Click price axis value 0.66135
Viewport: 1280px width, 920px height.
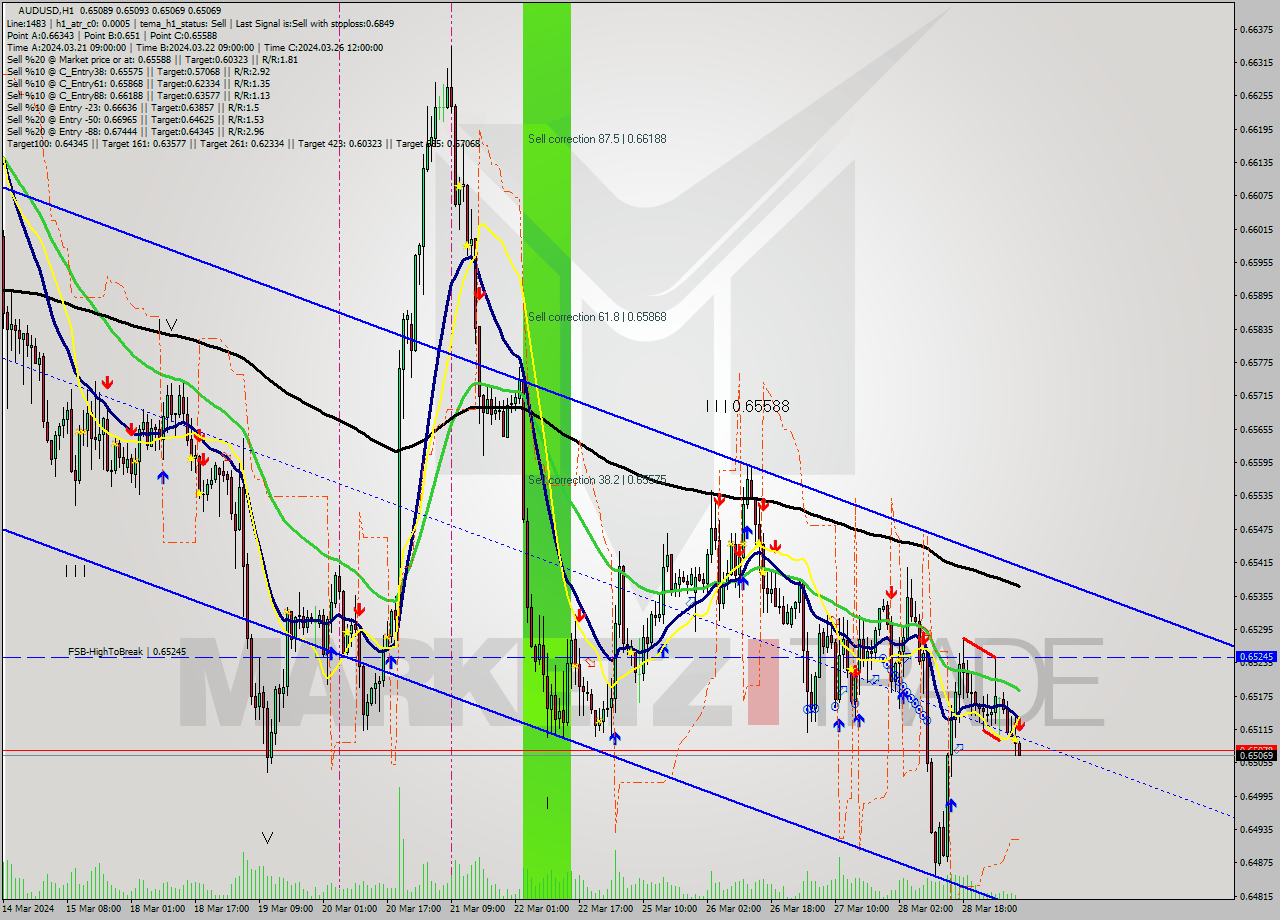pos(1257,162)
